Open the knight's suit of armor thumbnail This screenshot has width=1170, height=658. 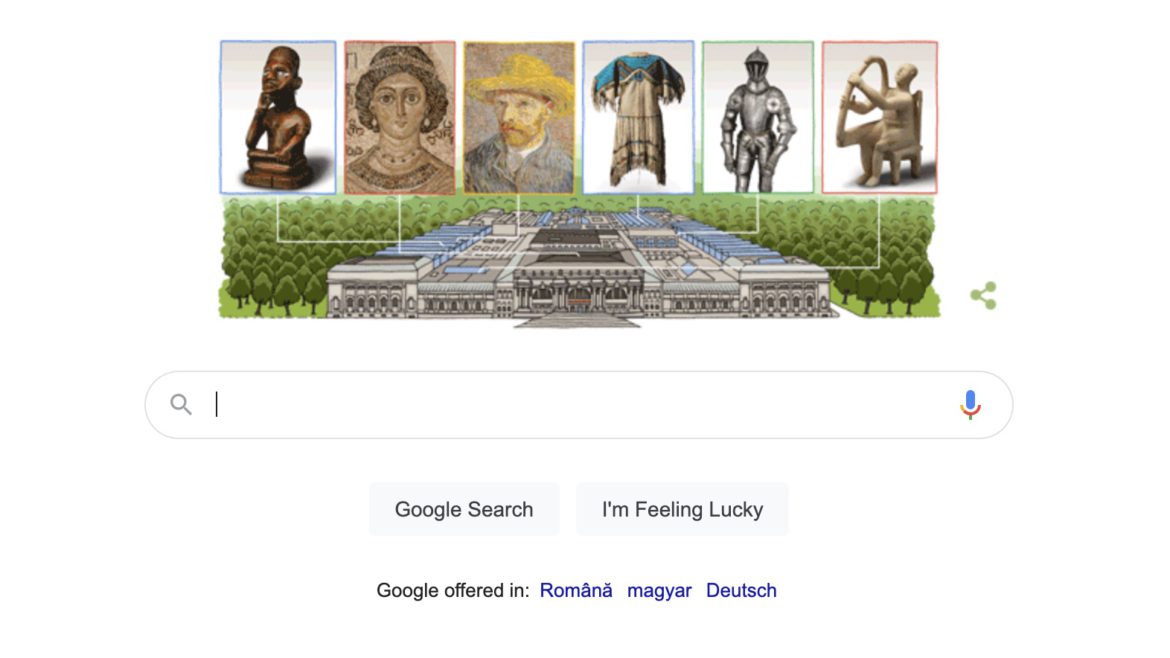[758, 117]
